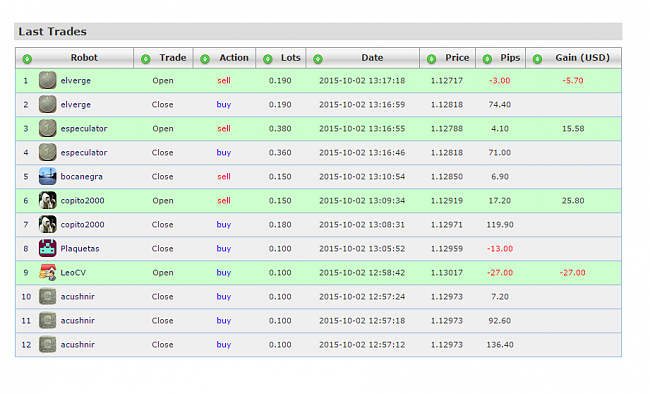
Task: Open acushnir link in row 11
Action: (x=78, y=321)
